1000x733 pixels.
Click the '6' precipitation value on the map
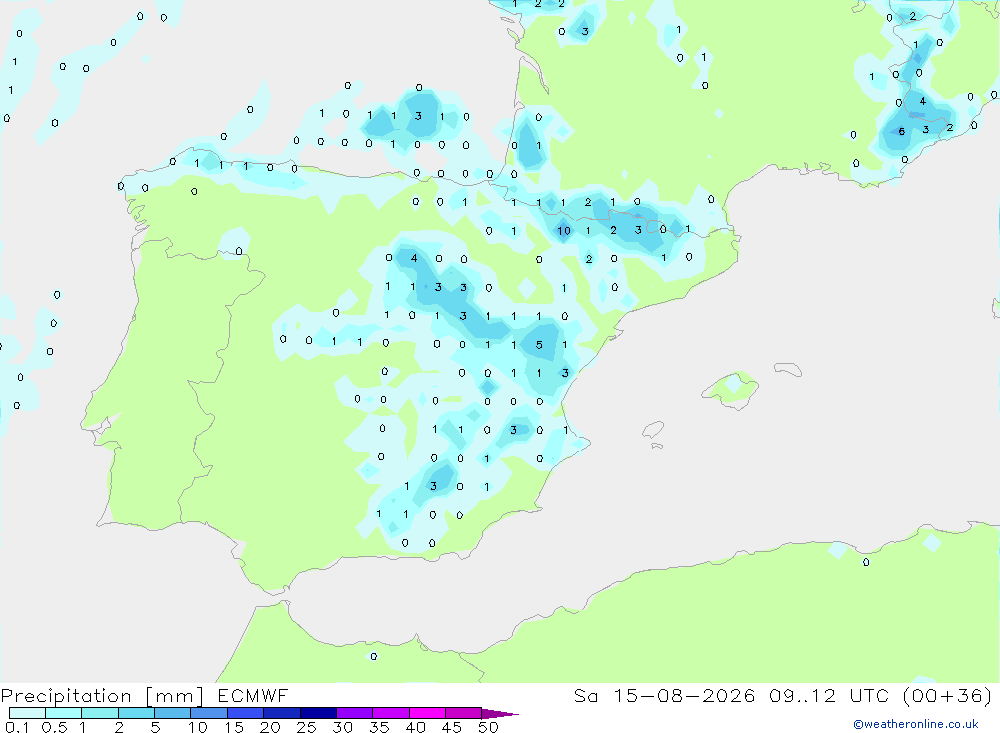click(901, 131)
